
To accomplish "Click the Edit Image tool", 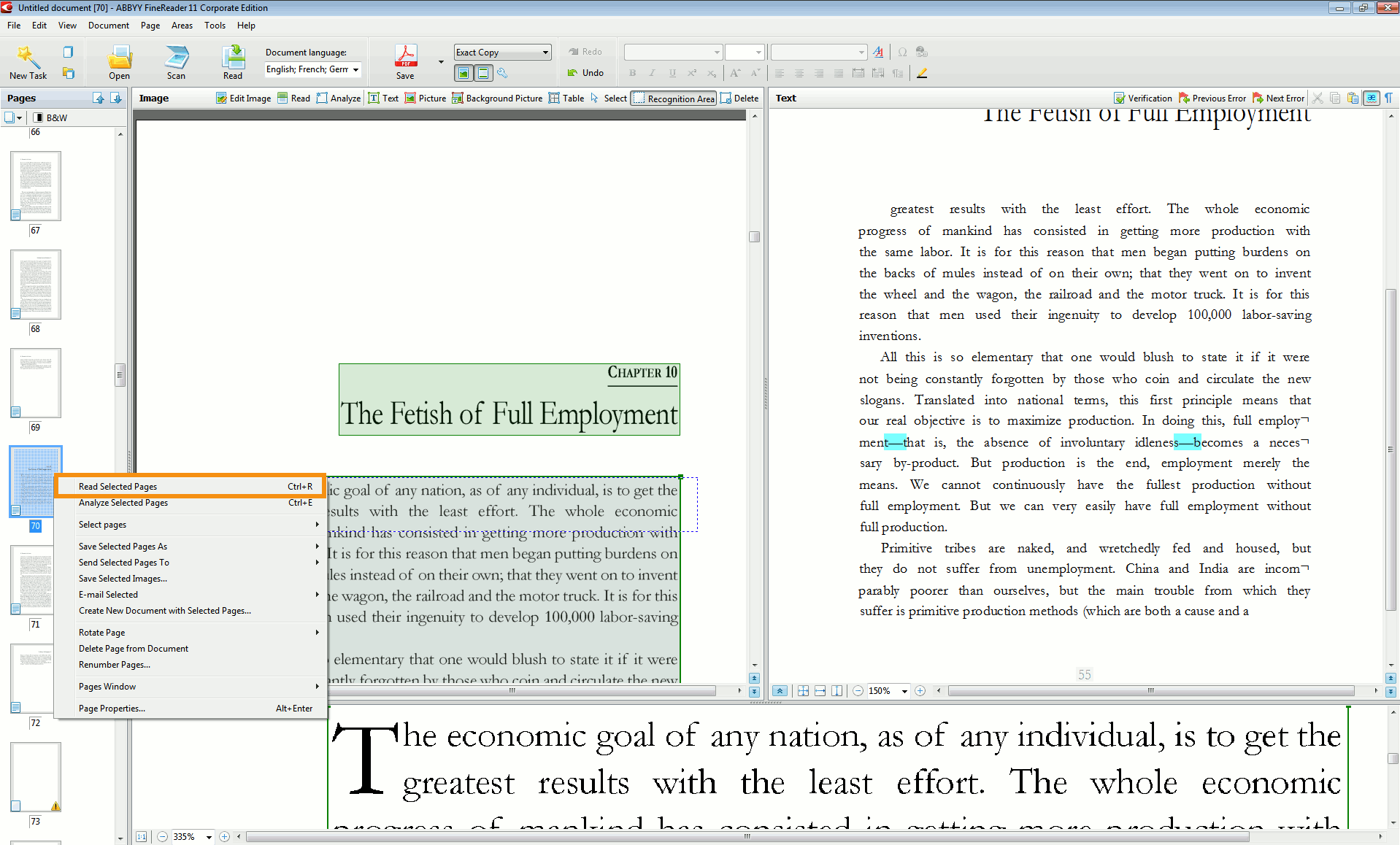I will coord(243,99).
